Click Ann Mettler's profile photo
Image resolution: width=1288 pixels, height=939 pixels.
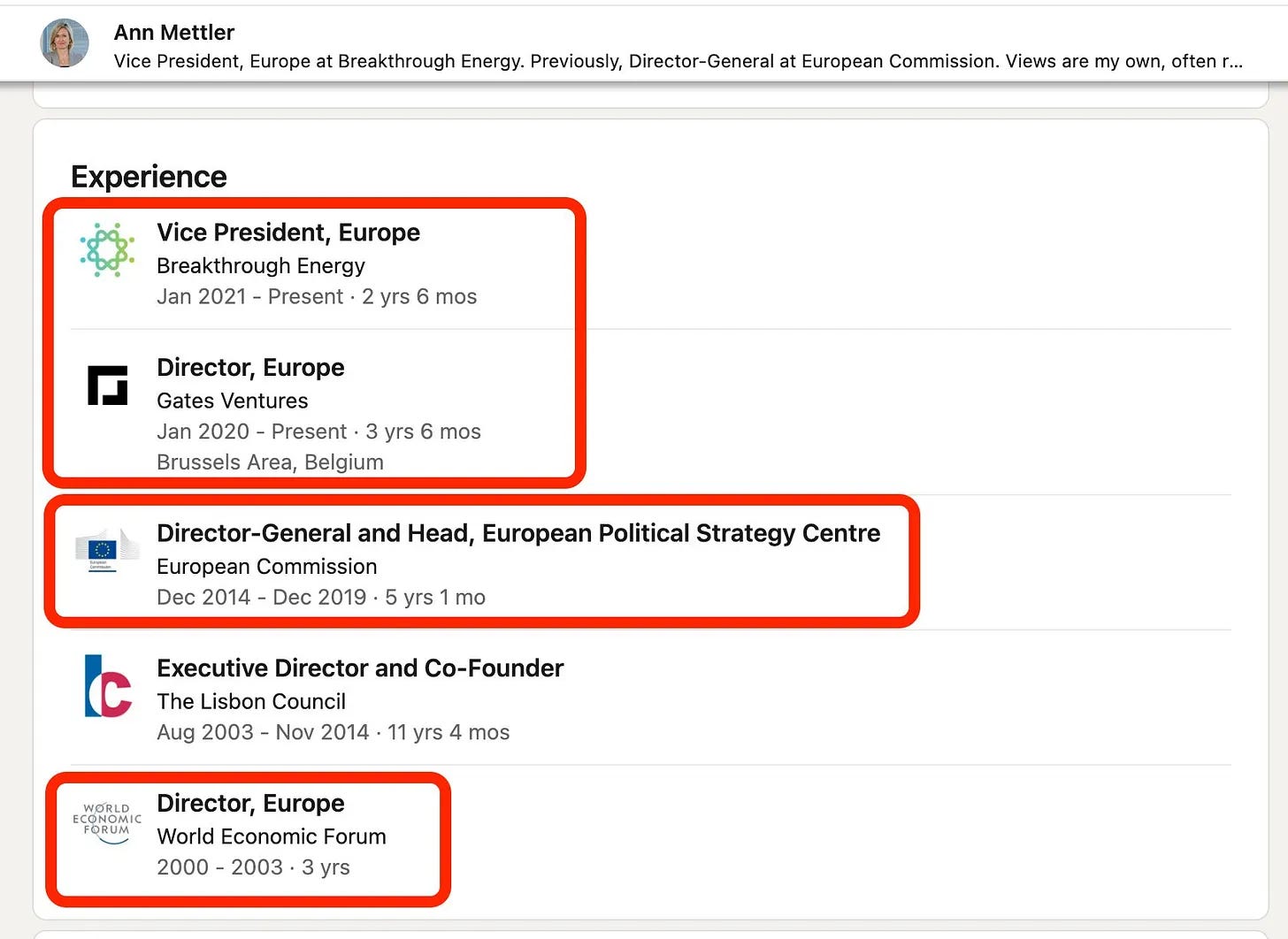point(65,42)
